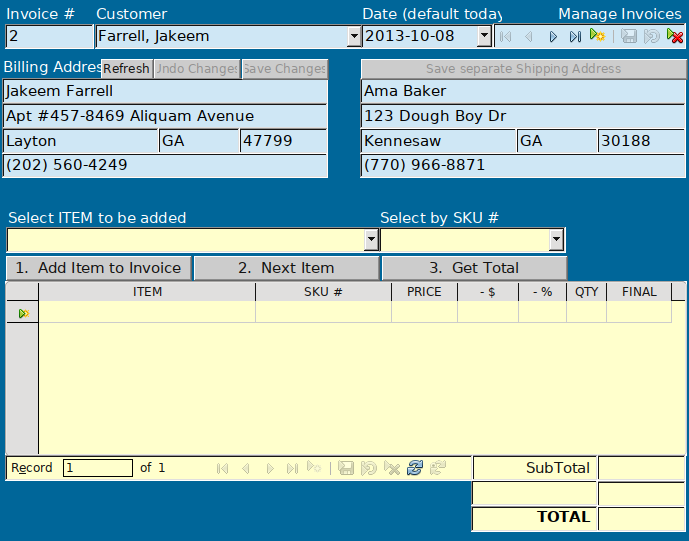Click the row marker arrow in item table
Image resolution: width=689 pixels, height=541 pixels.
coord(23,313)
